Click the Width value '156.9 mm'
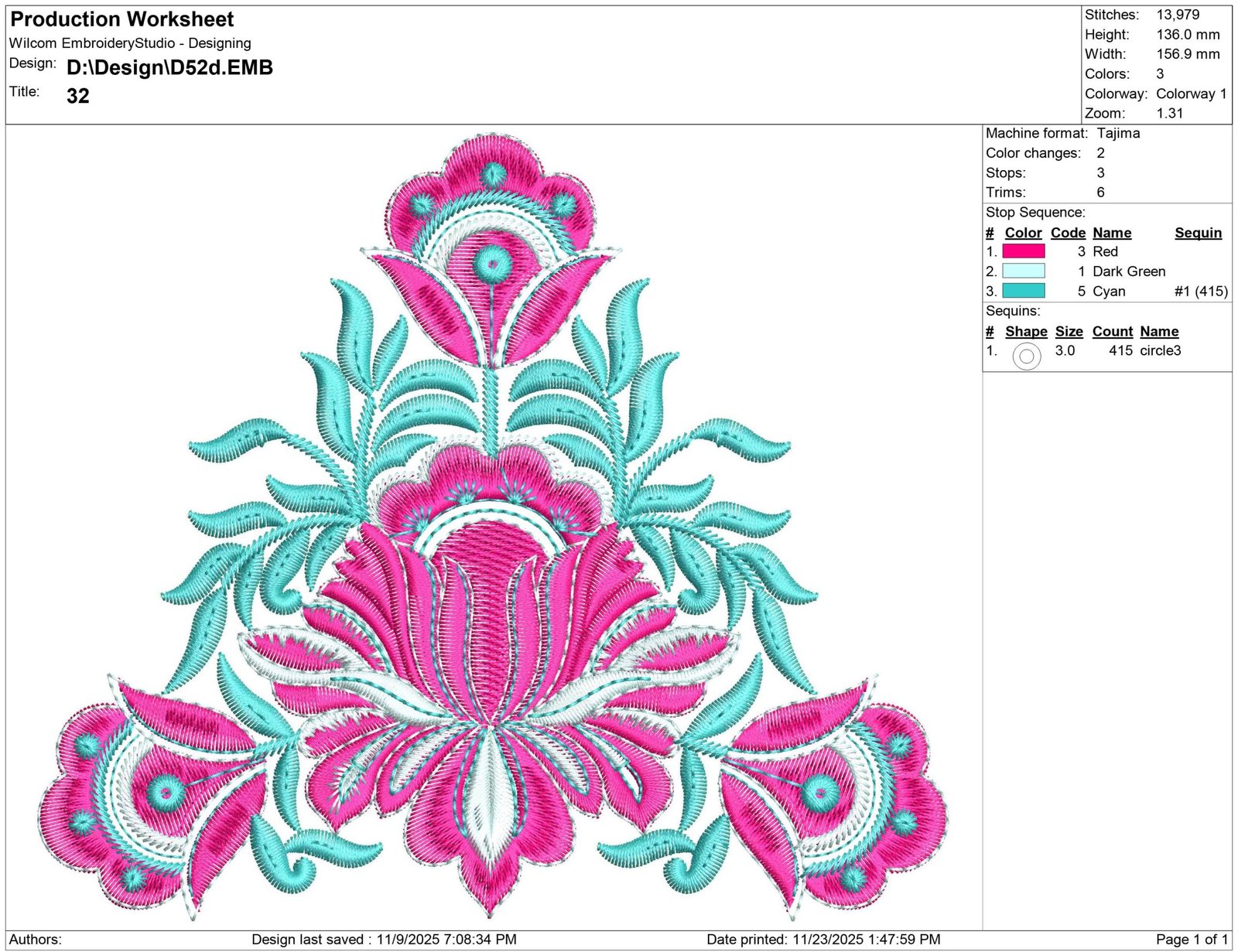 click(x=1188, y=54)
